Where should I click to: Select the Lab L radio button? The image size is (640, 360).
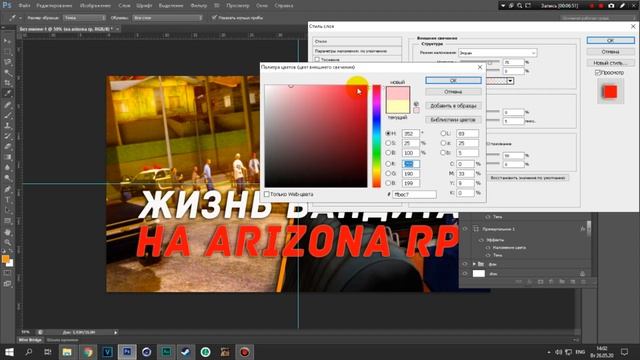443,133
